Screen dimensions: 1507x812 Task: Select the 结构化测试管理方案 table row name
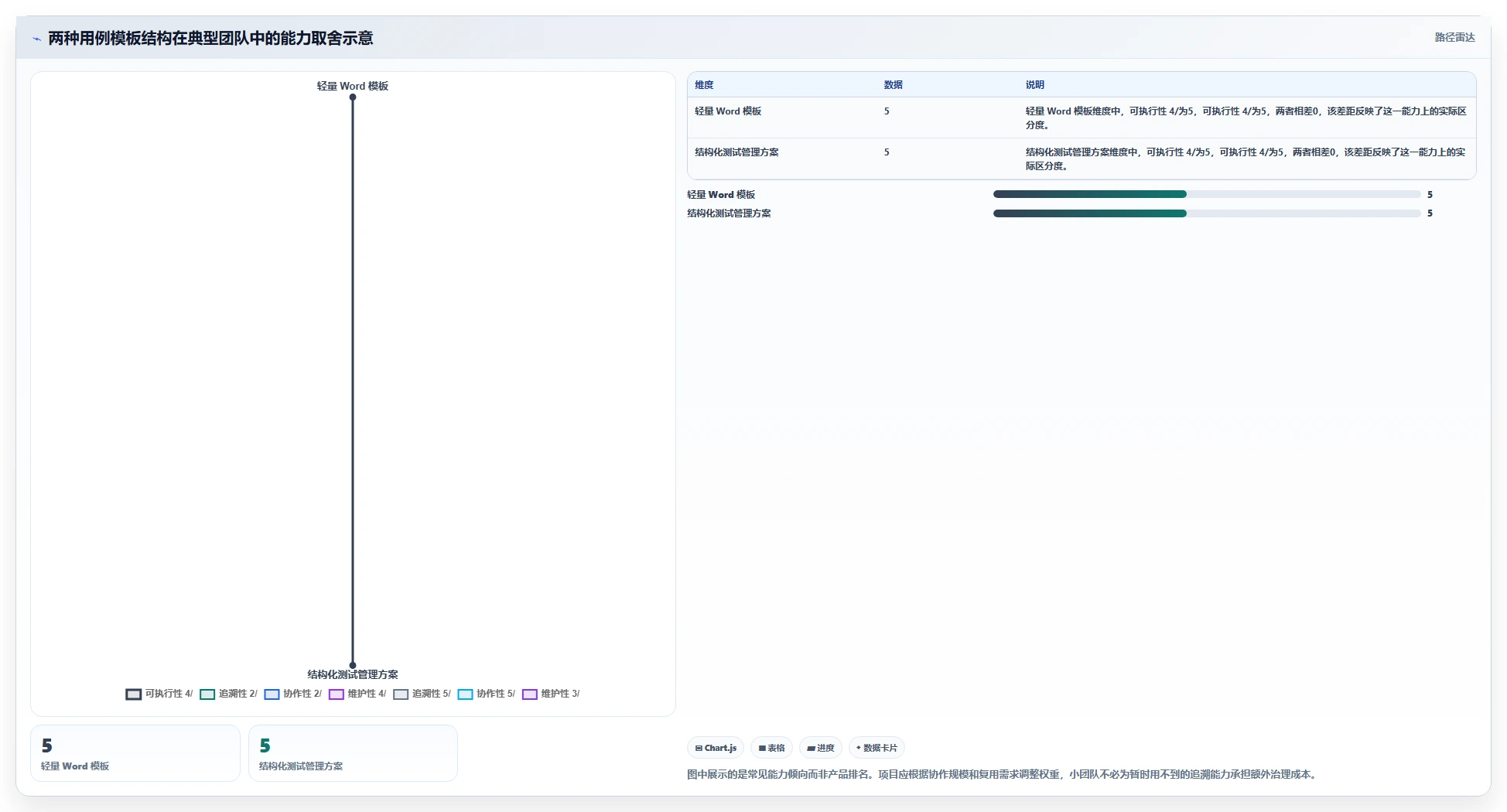736,152
